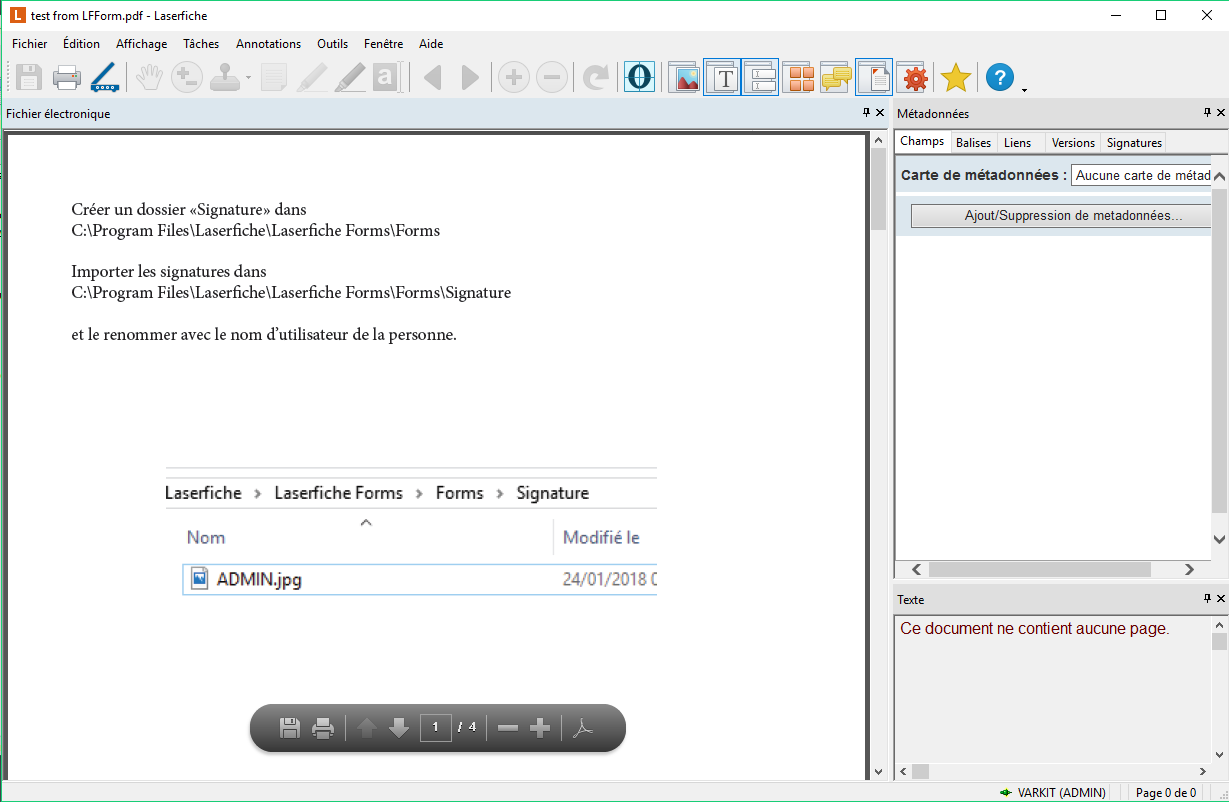Open the toolbar options arrow beside Help
Screen dimensions: 1229x802
(1024, 90)
